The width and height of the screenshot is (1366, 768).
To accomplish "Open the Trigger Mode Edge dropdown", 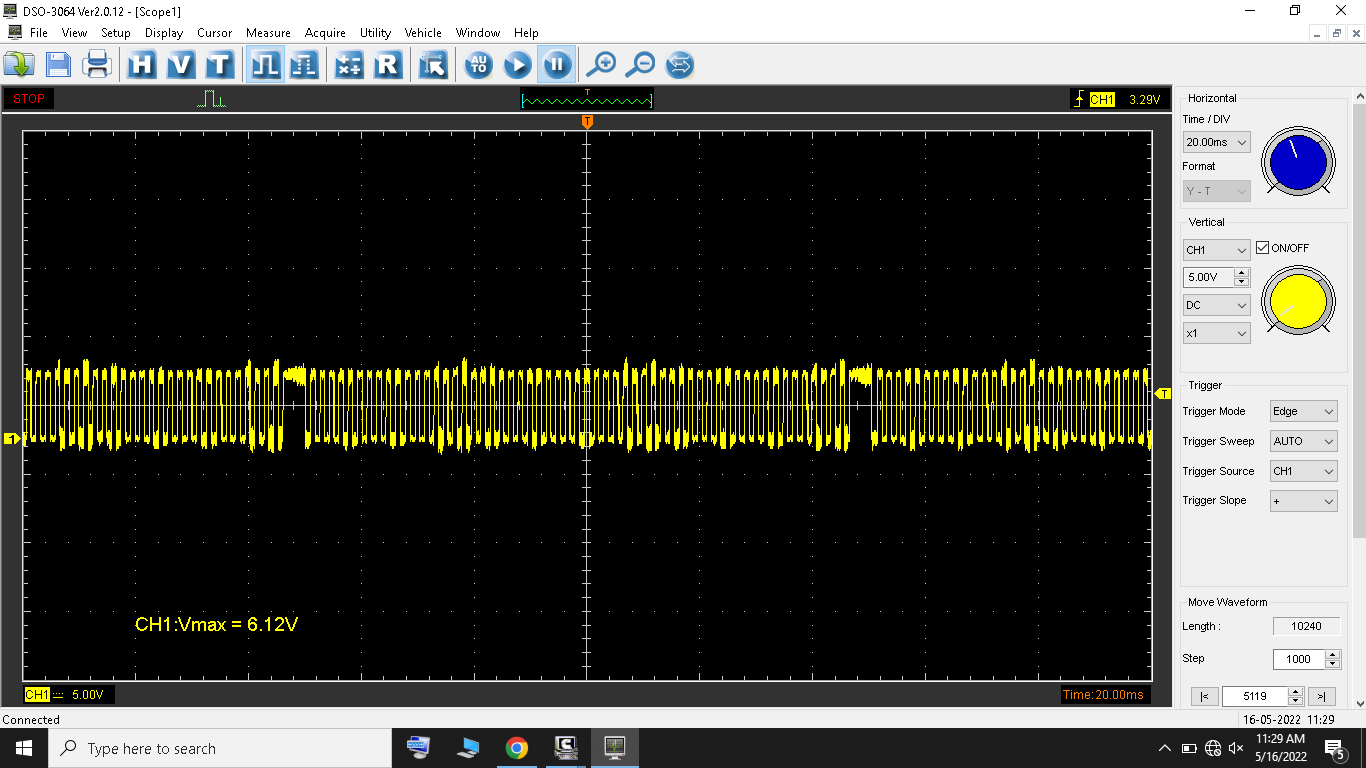I will 1303,411.
